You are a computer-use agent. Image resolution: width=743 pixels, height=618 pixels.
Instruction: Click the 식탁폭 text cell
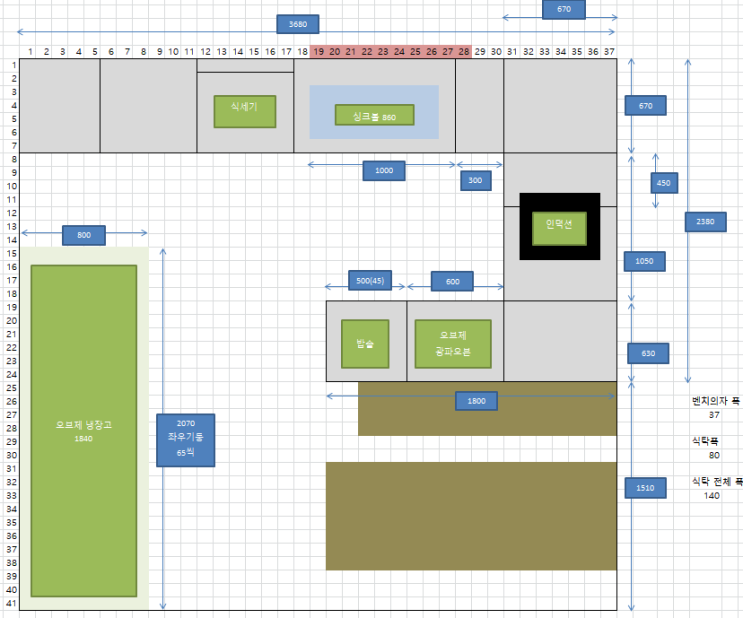(705, 442)
